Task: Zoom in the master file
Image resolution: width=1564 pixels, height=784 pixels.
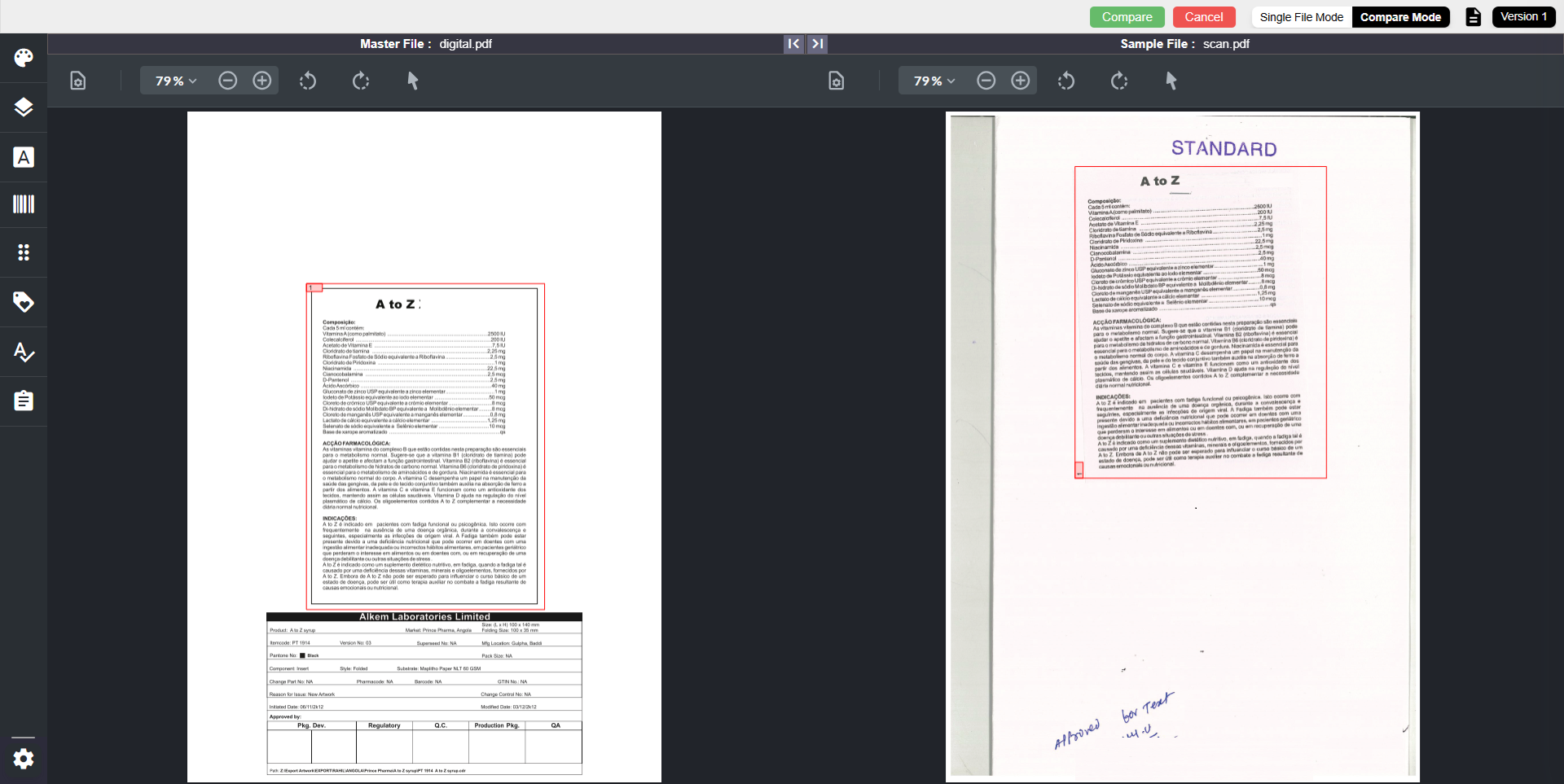Action: [262, 81]
